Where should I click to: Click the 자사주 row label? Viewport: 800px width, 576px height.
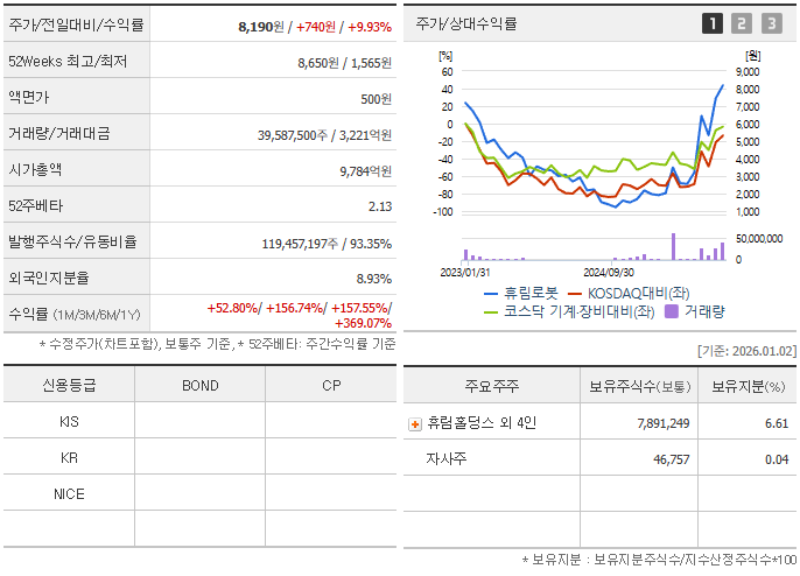coord(446,459)
